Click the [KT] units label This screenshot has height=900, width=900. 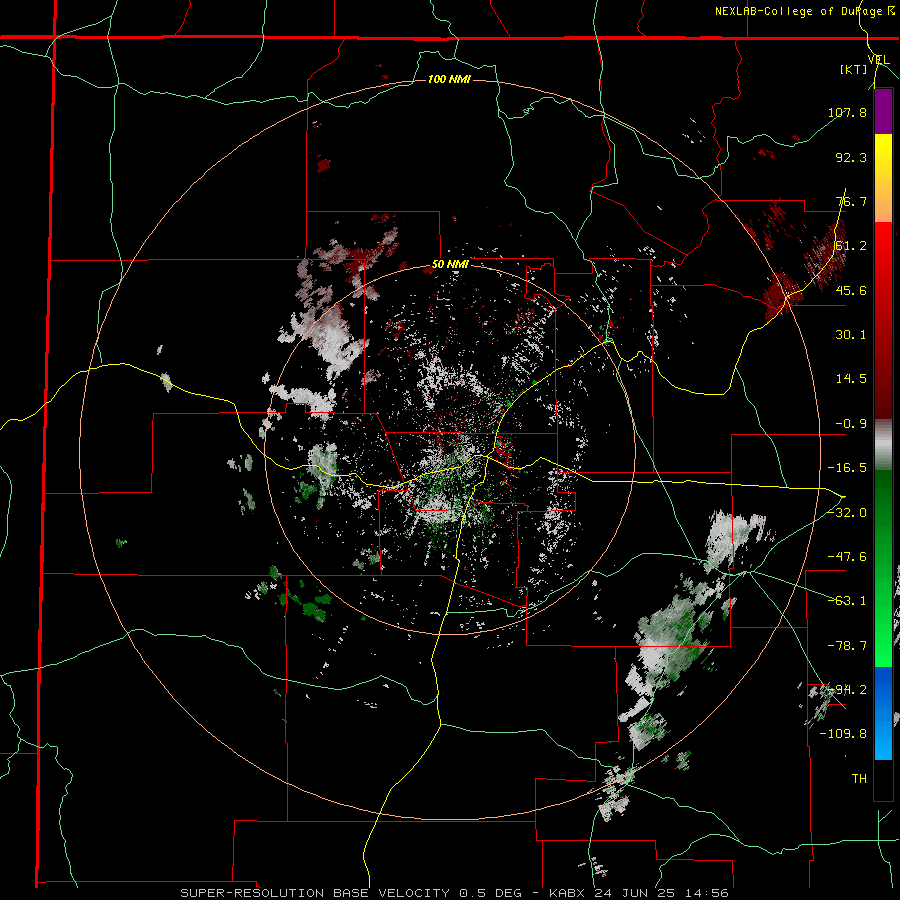pos(854,69)
